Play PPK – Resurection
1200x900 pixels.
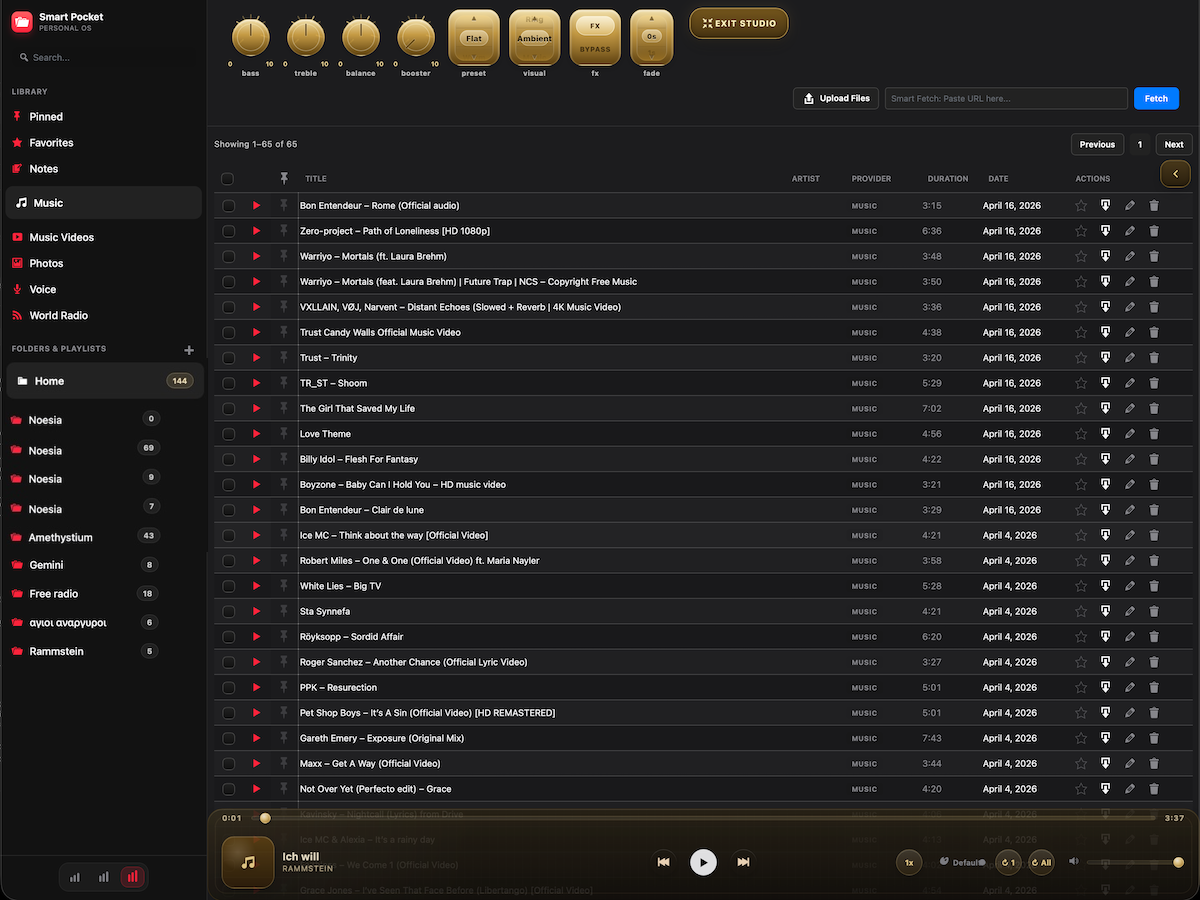pyautogui.click(x=257, y=687)
